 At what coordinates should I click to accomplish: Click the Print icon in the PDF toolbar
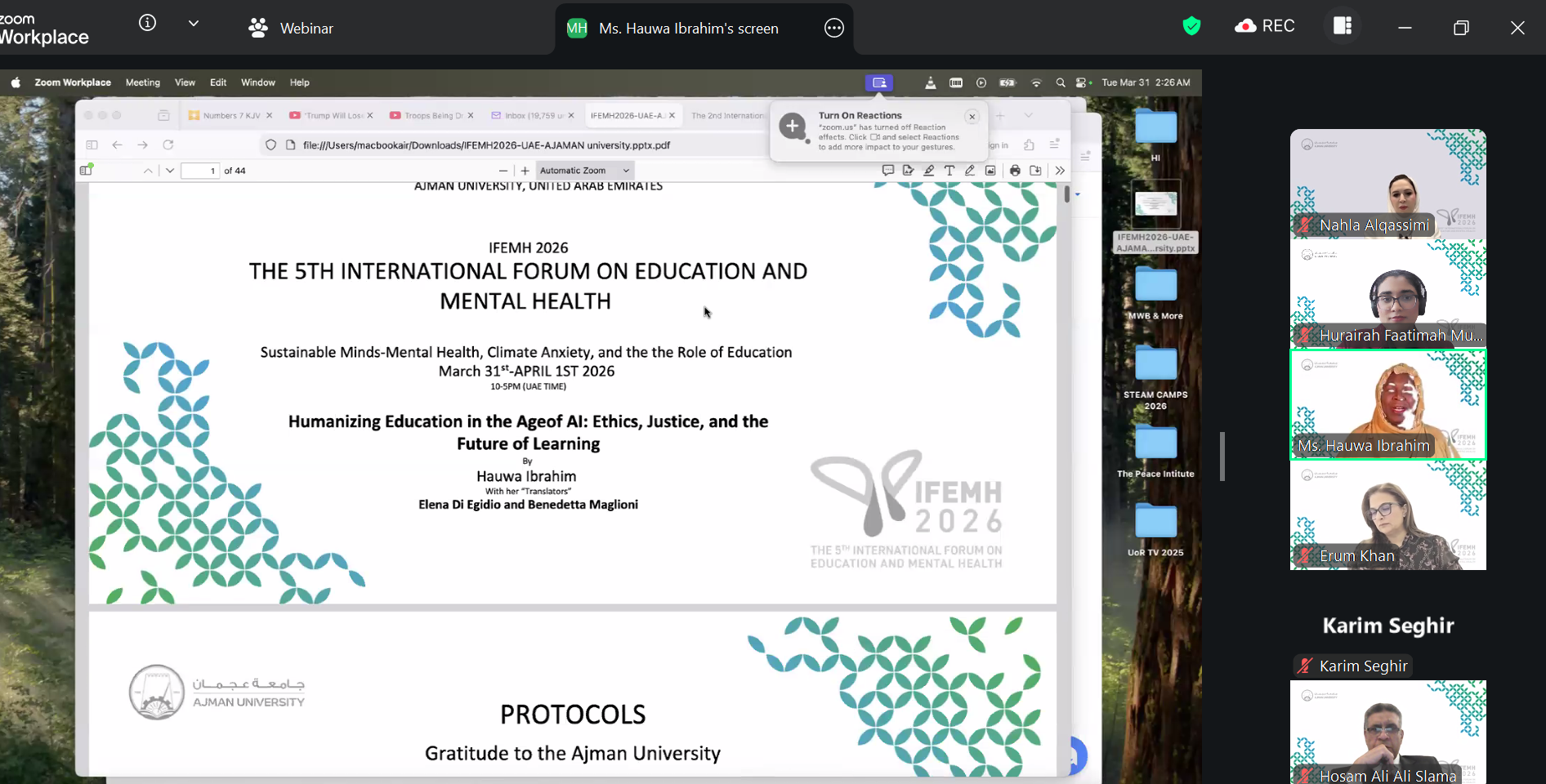click(1015, 171)
